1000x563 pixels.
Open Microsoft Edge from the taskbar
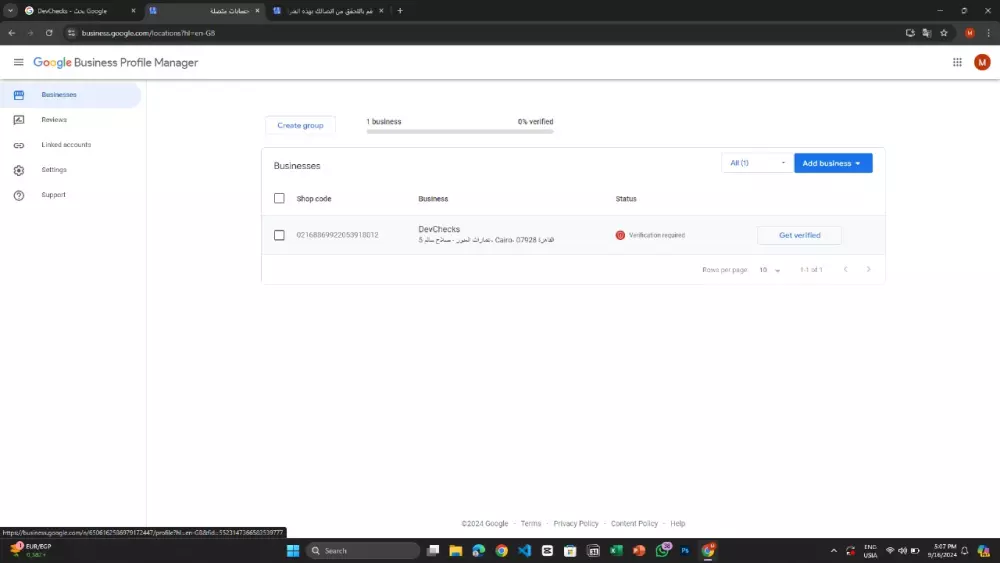click(478, 551)
